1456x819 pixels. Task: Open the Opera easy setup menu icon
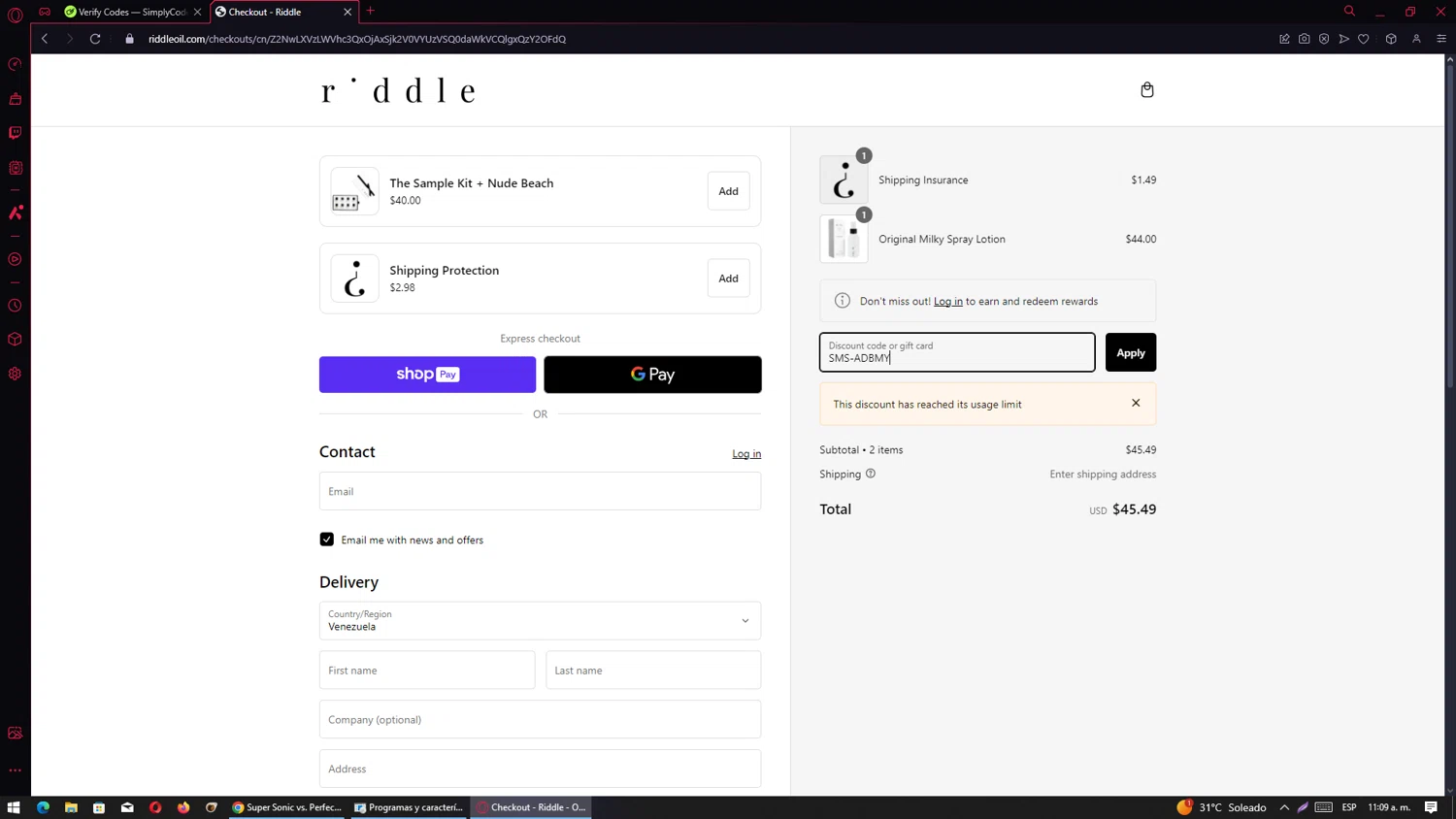tap(1441, 39)
